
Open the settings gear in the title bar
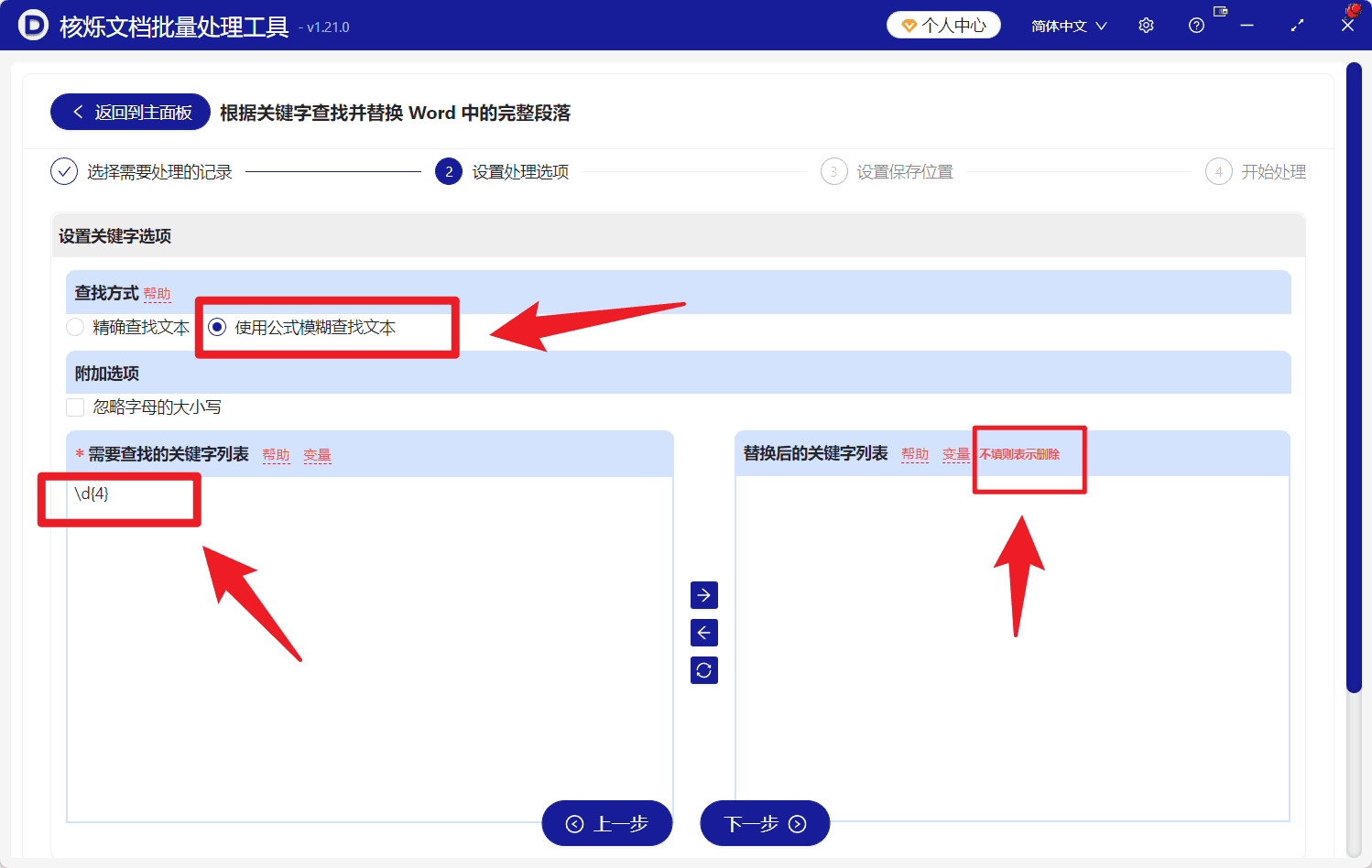1145,25
